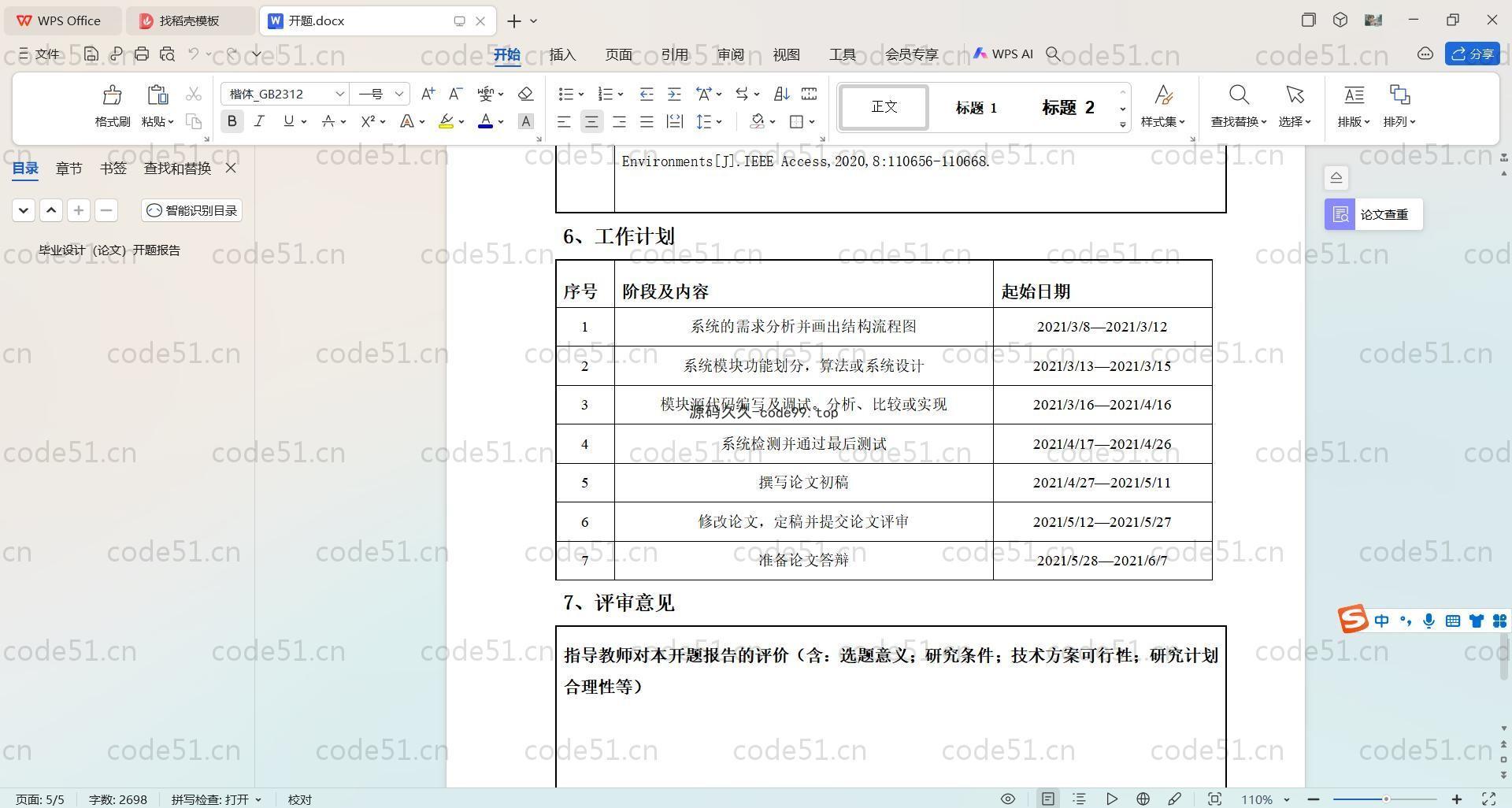The height and width of the screenshot is (808, 1512).
Task: Toggle Bold formatting
Action: [232, 121]
